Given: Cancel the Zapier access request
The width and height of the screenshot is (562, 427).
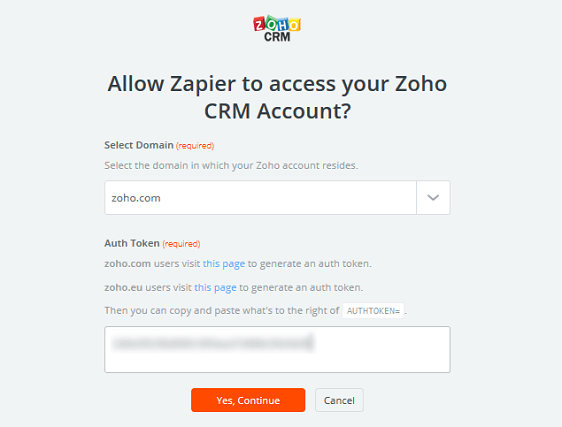Looking at the screenshot, I should [339, 400].
